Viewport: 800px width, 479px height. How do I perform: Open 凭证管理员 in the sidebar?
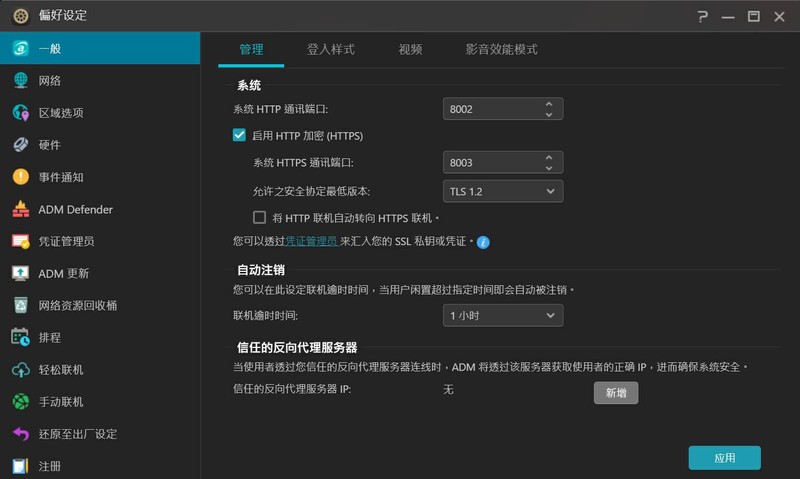tap(100, 241)
